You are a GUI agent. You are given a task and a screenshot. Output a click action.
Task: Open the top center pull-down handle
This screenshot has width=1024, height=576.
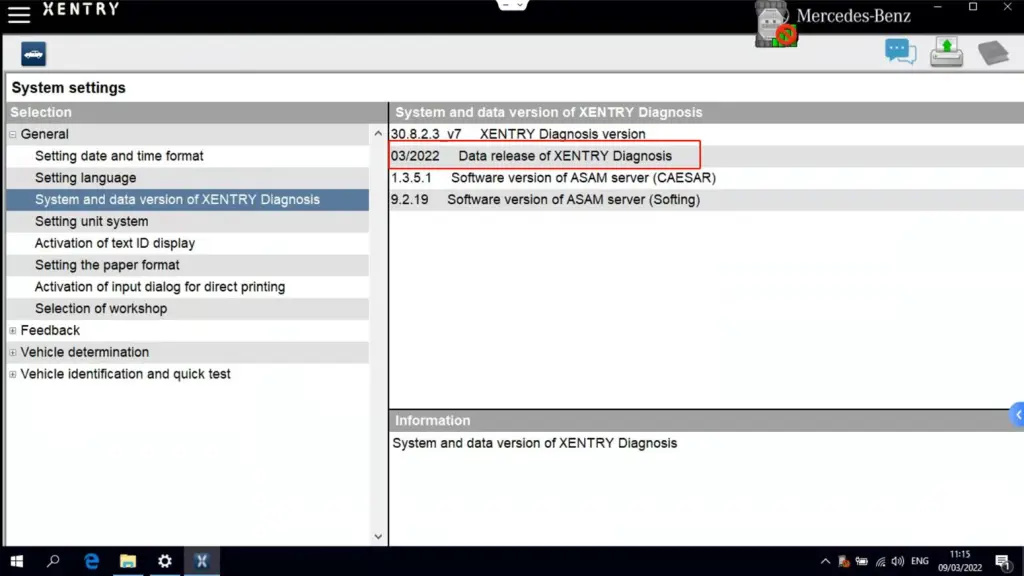tap(513, 5)
